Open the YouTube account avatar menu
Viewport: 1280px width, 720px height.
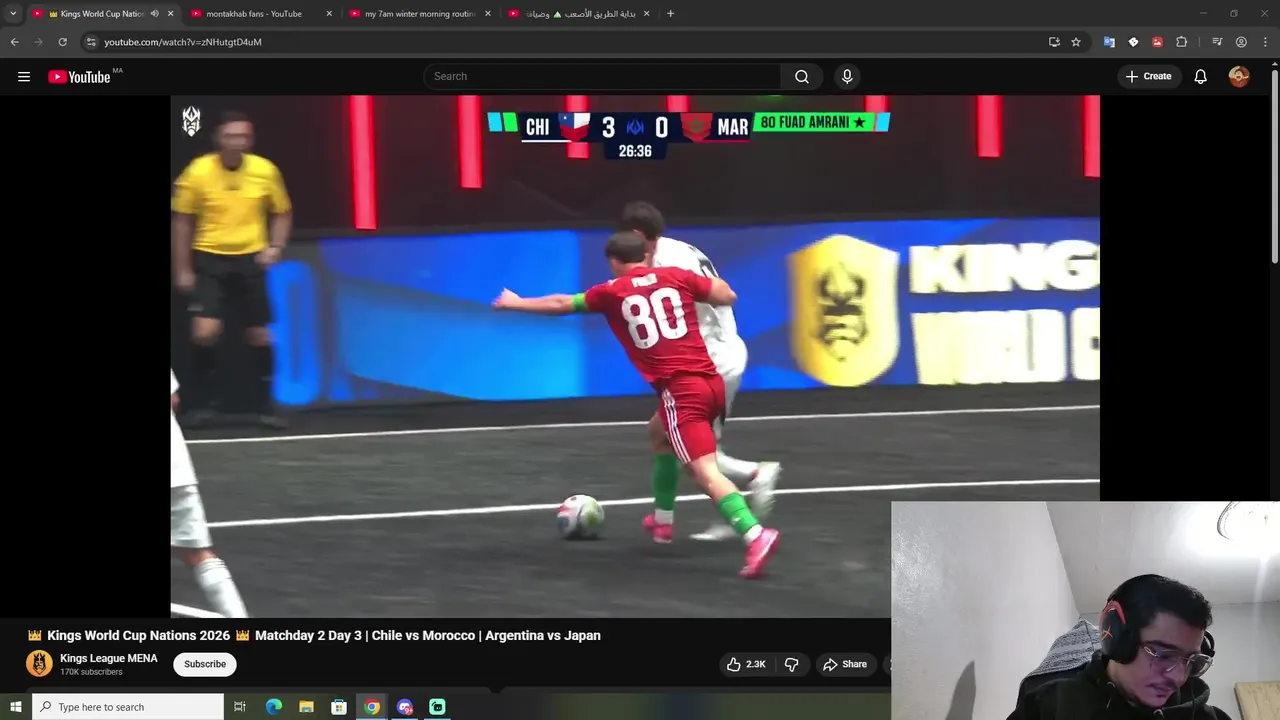1239,77
